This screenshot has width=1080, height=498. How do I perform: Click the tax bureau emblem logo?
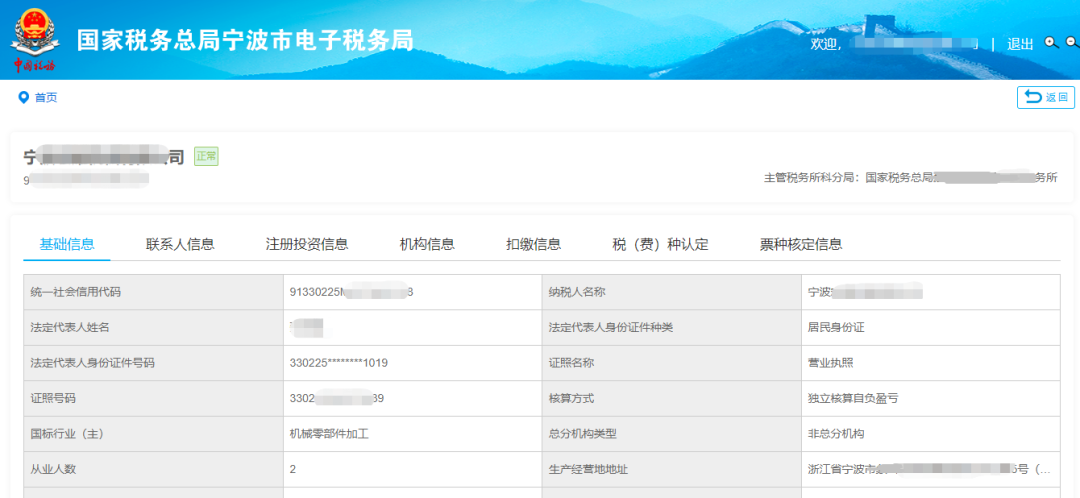coord(34,40)
